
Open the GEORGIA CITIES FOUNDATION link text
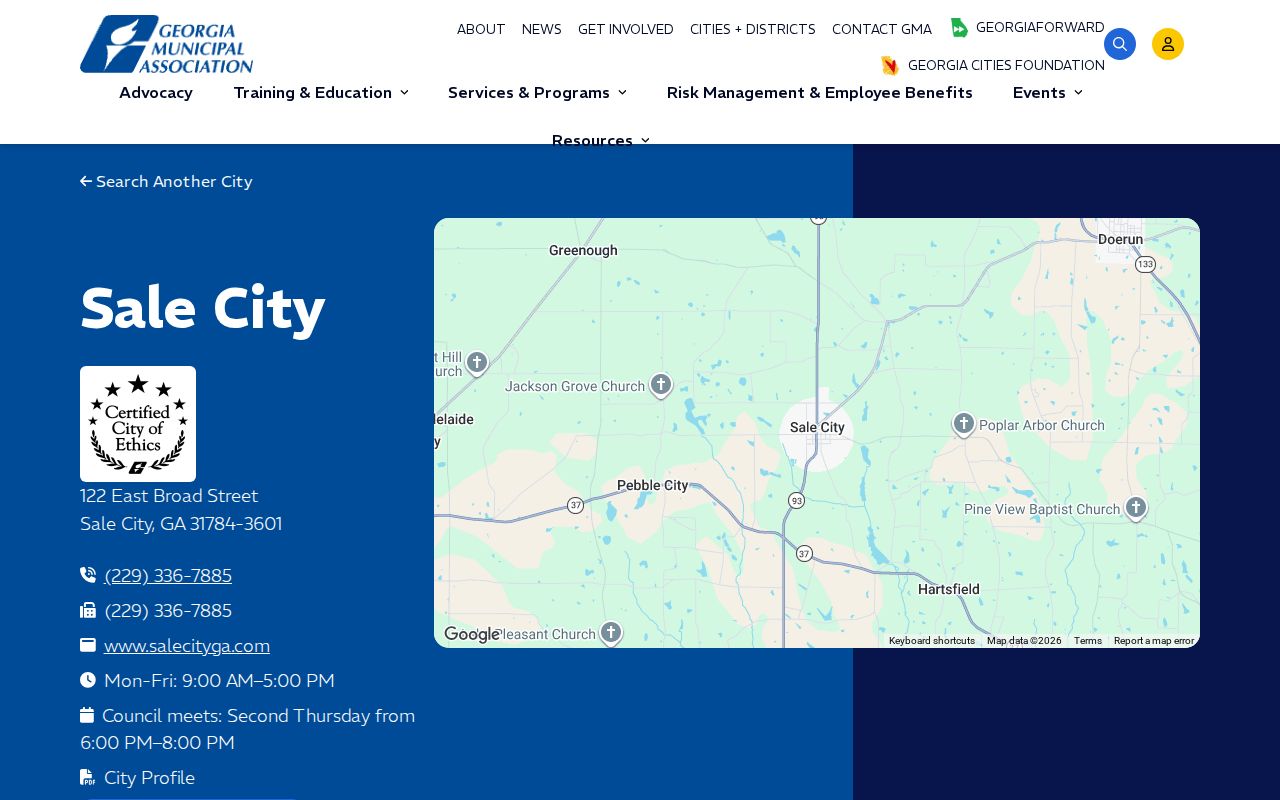tap(1006, 66)
